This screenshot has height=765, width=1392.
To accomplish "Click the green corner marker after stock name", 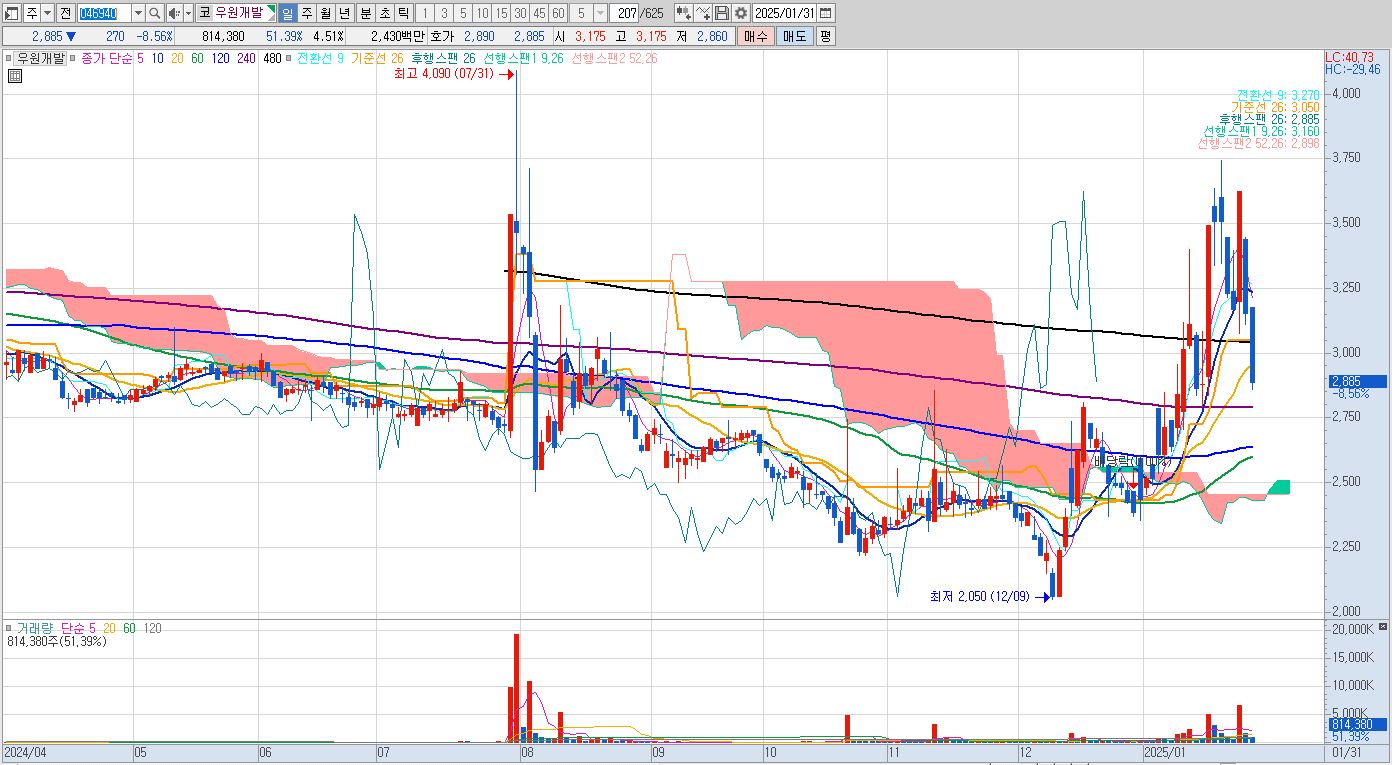I will [x=271, y=9].
